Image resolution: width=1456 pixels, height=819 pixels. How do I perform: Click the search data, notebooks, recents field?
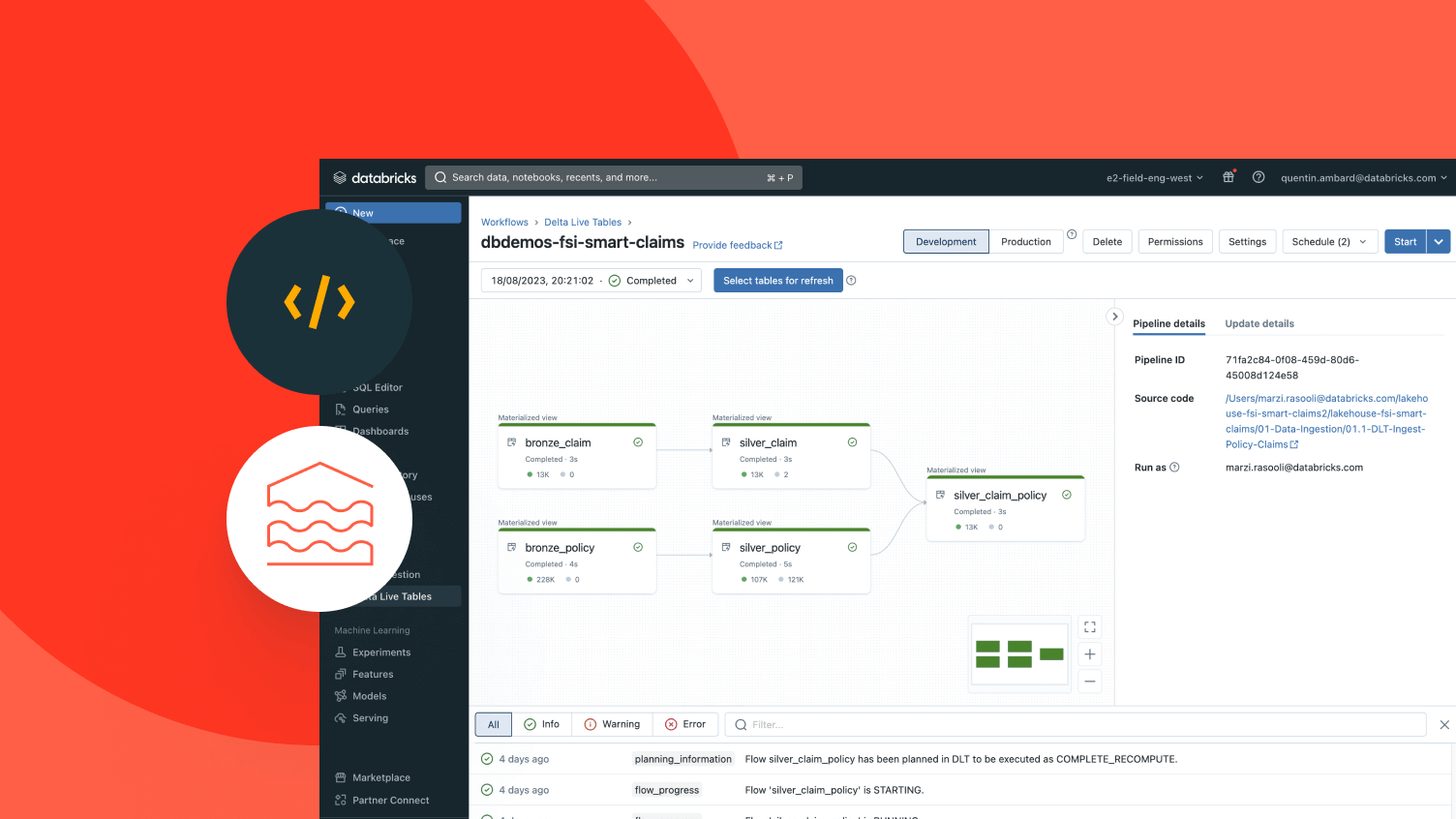pyautogui.click(x=614, y=178)
